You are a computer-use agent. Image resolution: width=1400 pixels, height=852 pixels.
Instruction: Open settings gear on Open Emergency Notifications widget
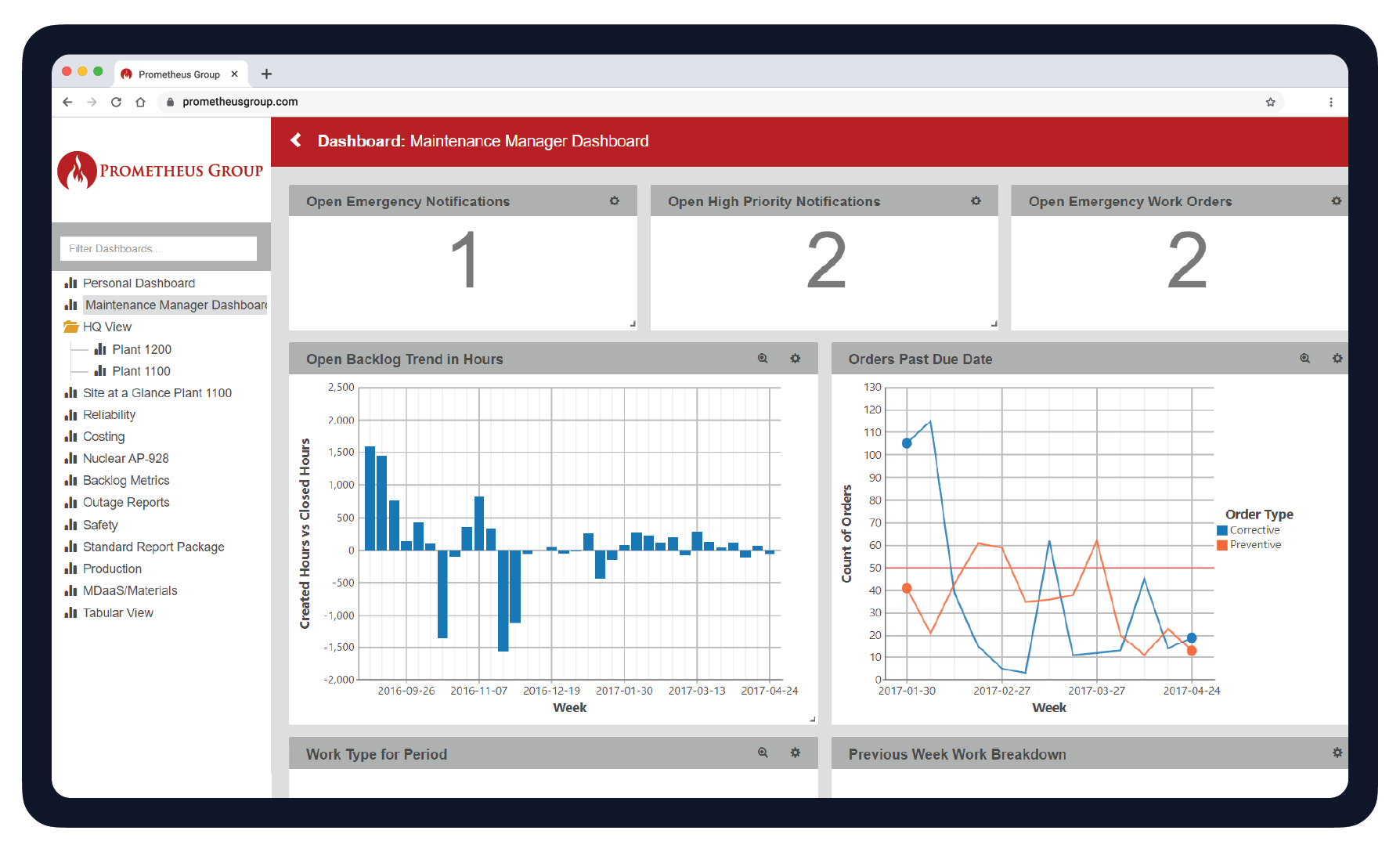615,201
